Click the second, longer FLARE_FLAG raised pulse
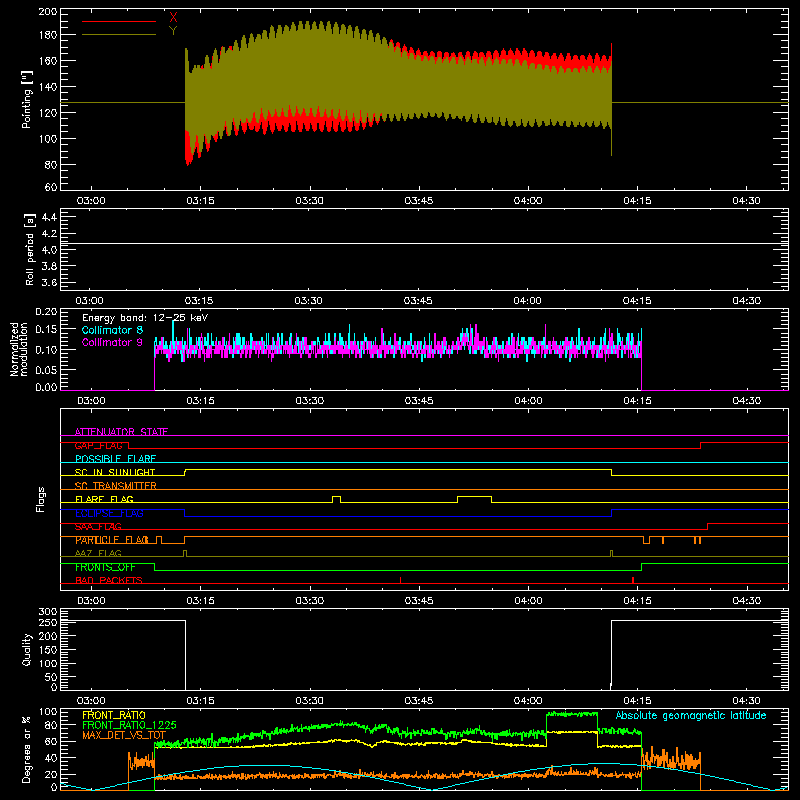Screen dimensions: 800x800 474,499
